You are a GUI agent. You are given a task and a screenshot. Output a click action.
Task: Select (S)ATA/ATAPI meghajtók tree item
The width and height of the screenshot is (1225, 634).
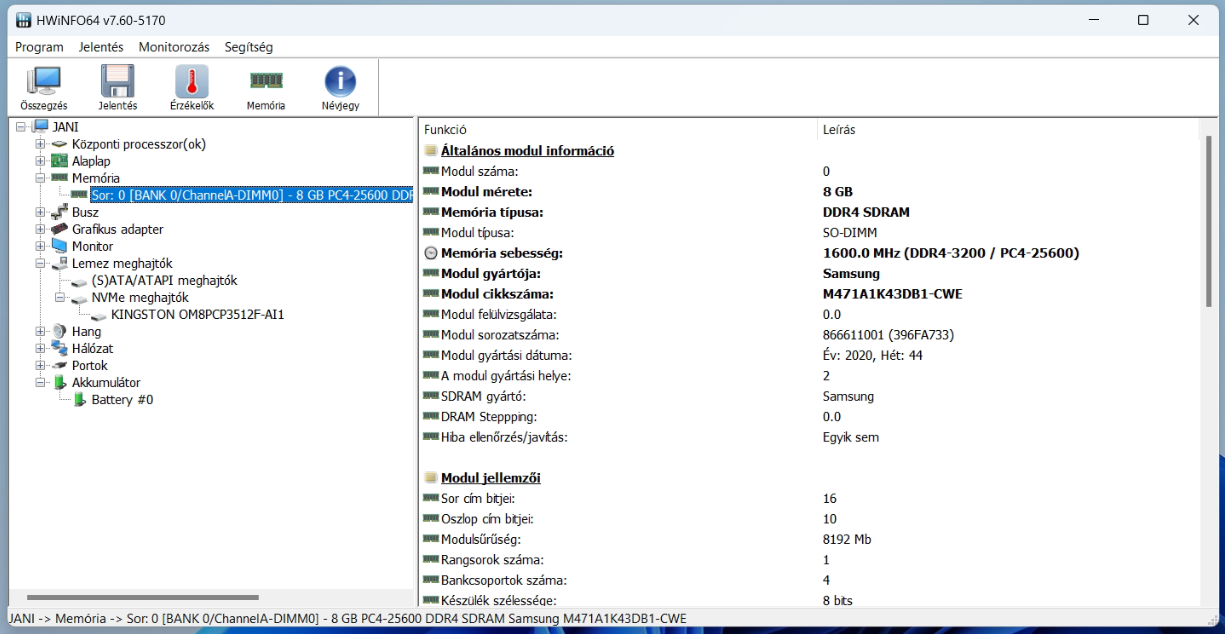click(x=164, y=280)
